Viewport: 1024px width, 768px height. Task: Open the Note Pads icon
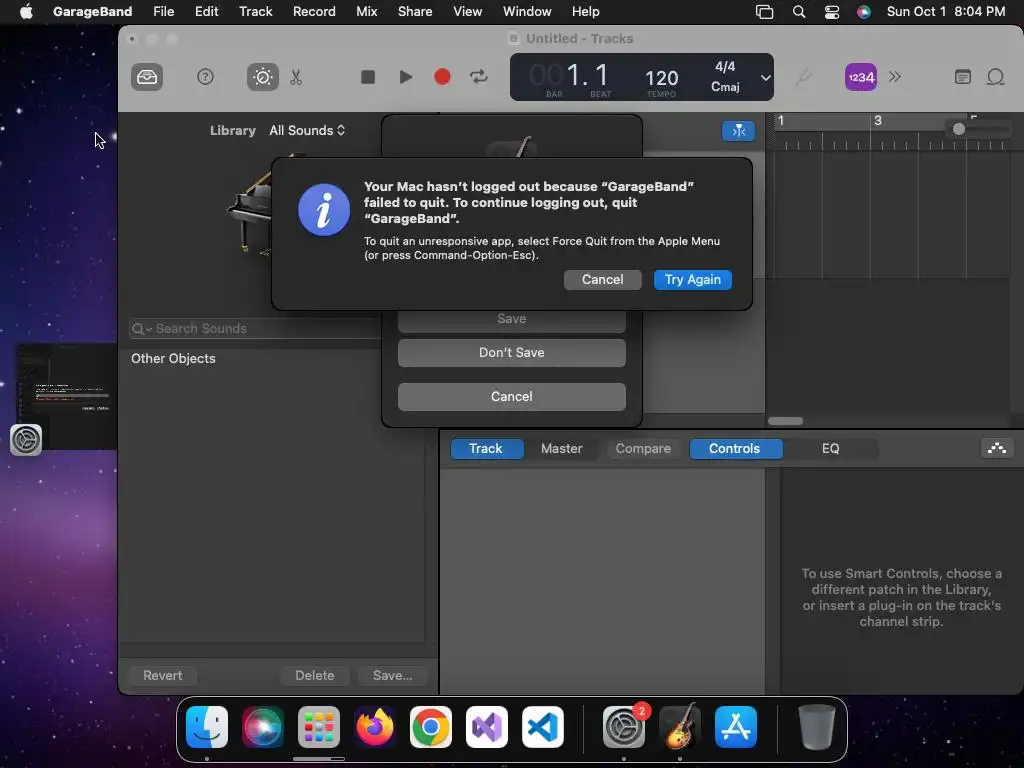click(963, 77)
